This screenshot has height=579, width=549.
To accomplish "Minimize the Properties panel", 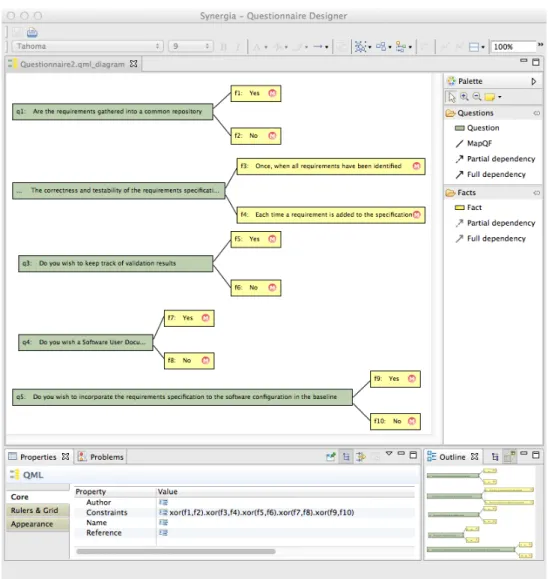I will tap(401, 453).
